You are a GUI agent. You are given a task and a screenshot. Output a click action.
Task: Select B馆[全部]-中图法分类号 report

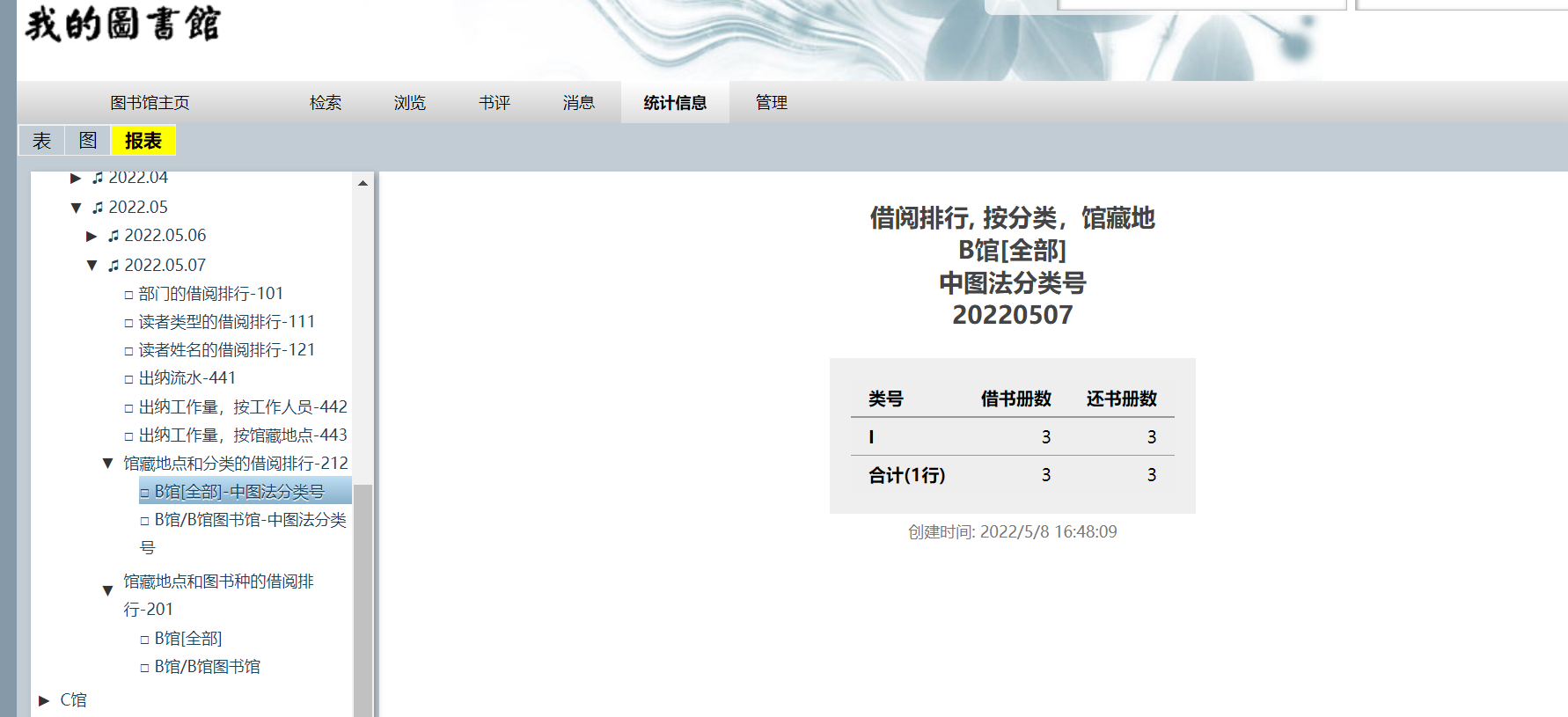(x=239, y=491)
